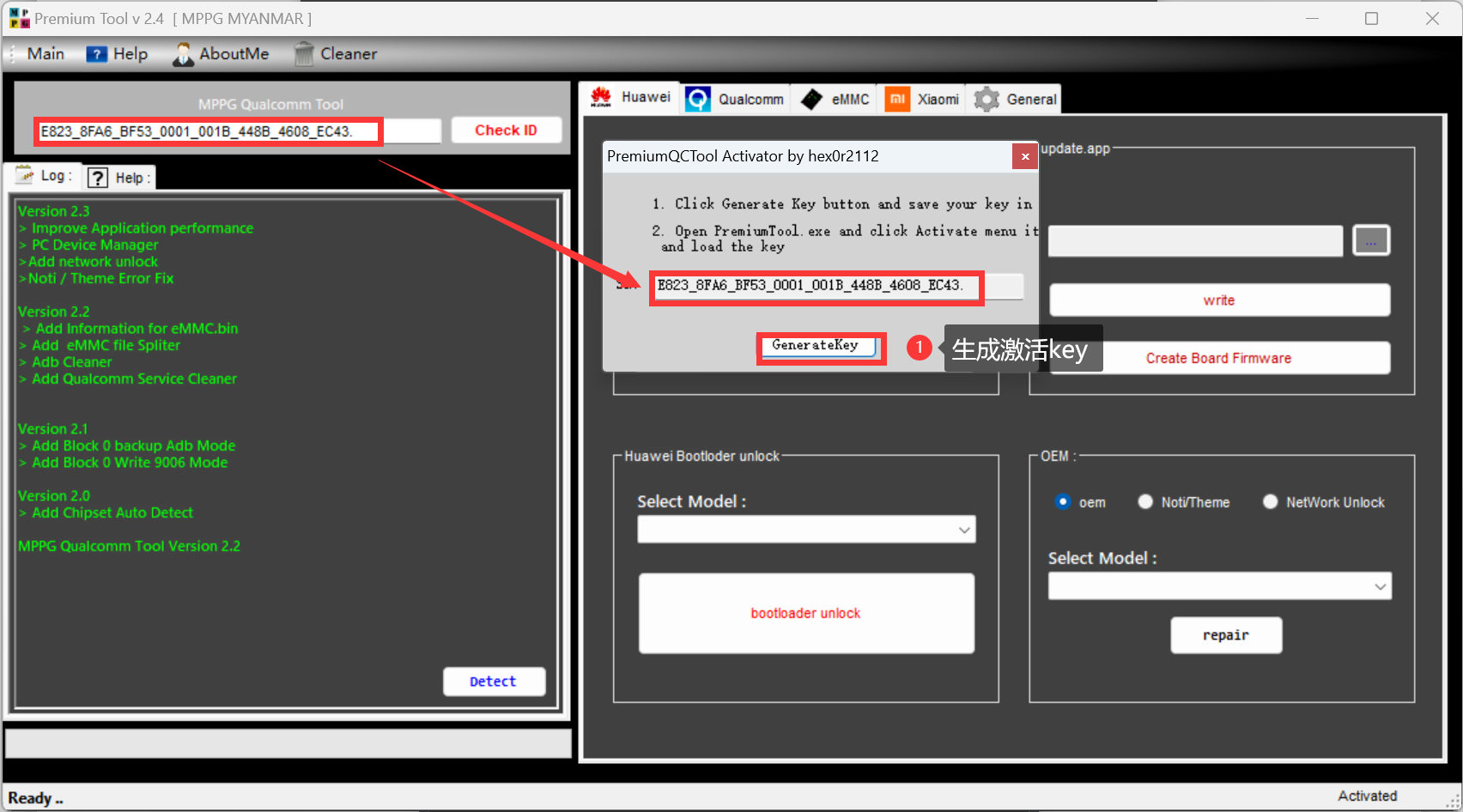Screen dimensions: 1463x812
Task: Close the PremiumQCTool Activator dialog
Action: (1024, 156)
